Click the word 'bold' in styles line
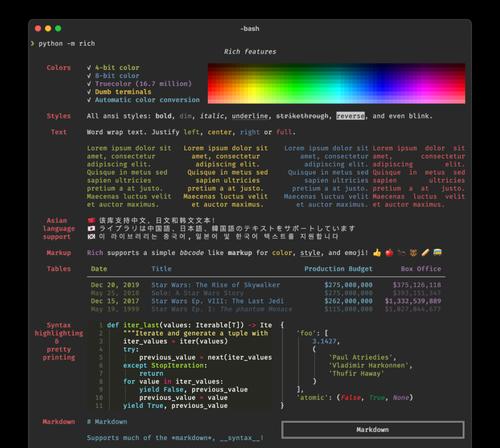 (x=163, y=116)
